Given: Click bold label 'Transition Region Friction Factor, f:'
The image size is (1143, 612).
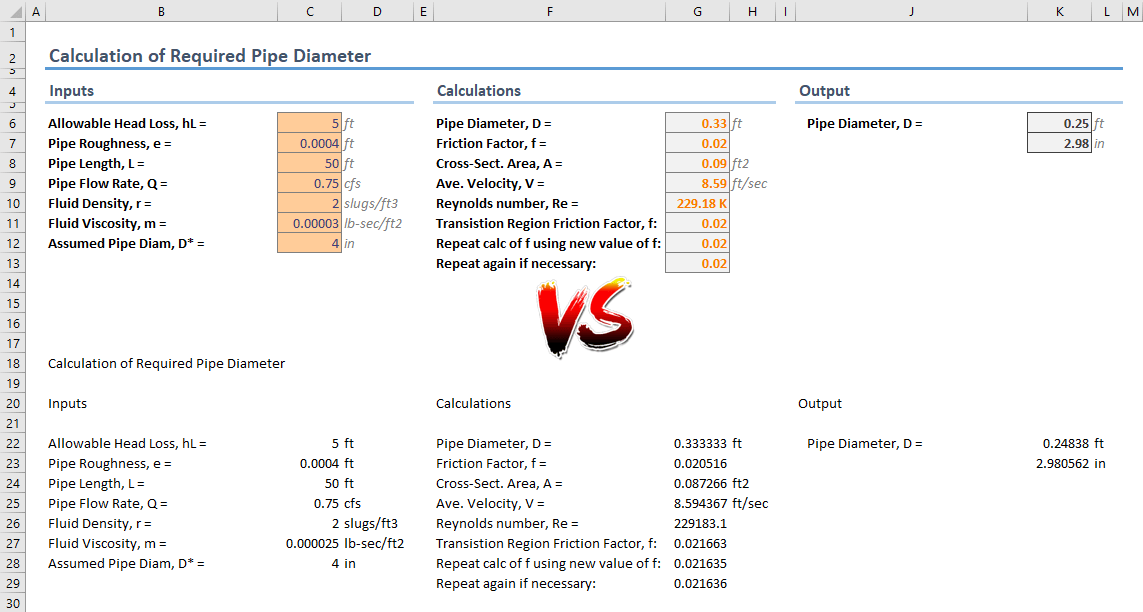Looking at the screenshot, I should click(547, 224).
